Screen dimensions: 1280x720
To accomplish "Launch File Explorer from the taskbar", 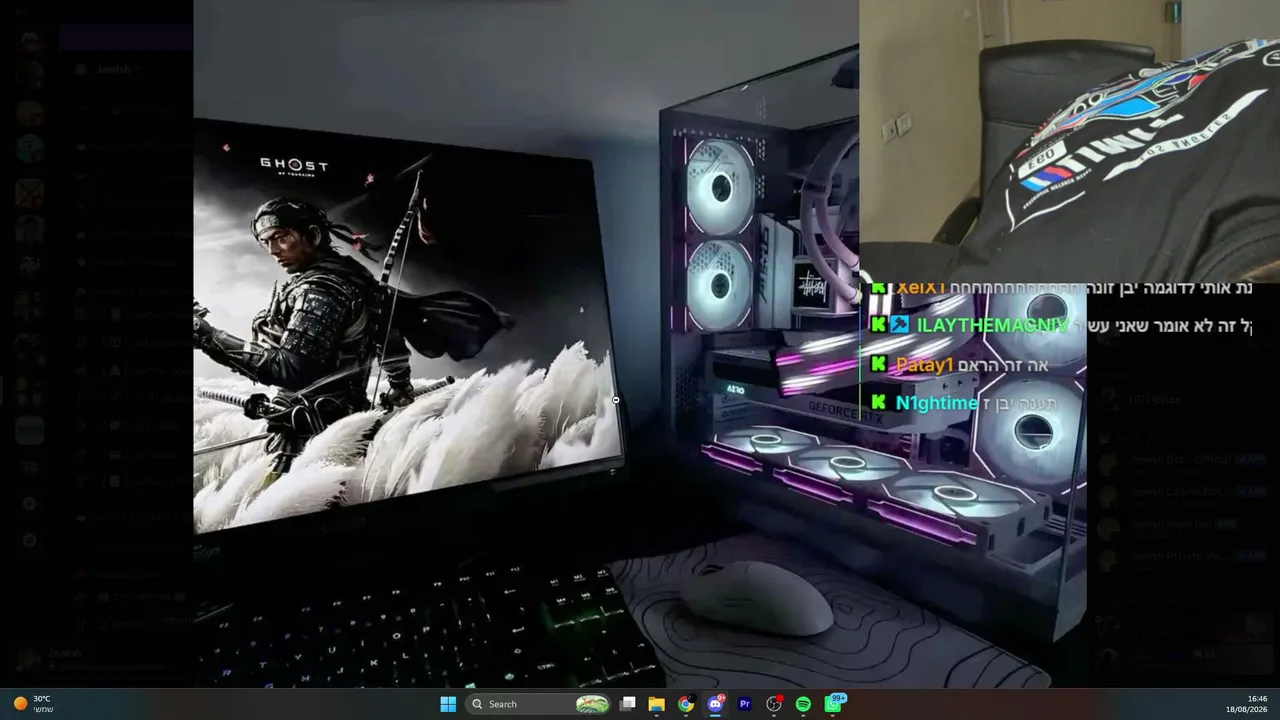I will (x=657, y=704).
